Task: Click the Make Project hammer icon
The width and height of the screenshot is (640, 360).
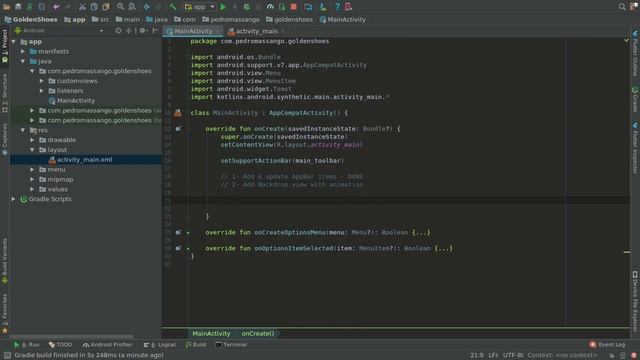Action: (173, 7)
